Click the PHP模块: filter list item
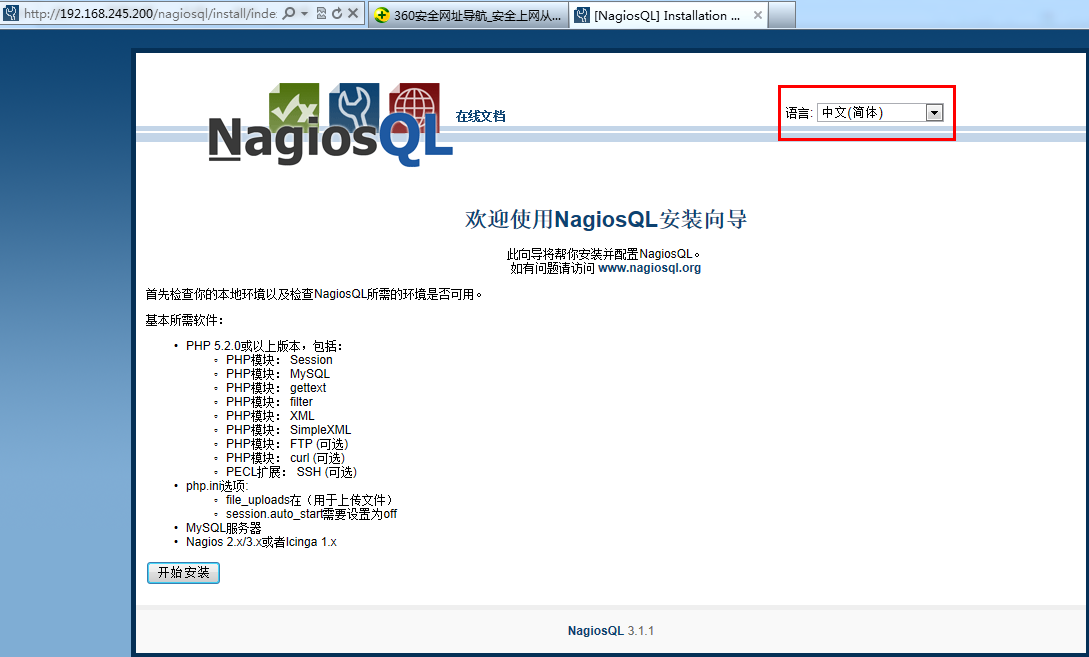This screenshot has height=657, width=1089. [x=269, y=401]
